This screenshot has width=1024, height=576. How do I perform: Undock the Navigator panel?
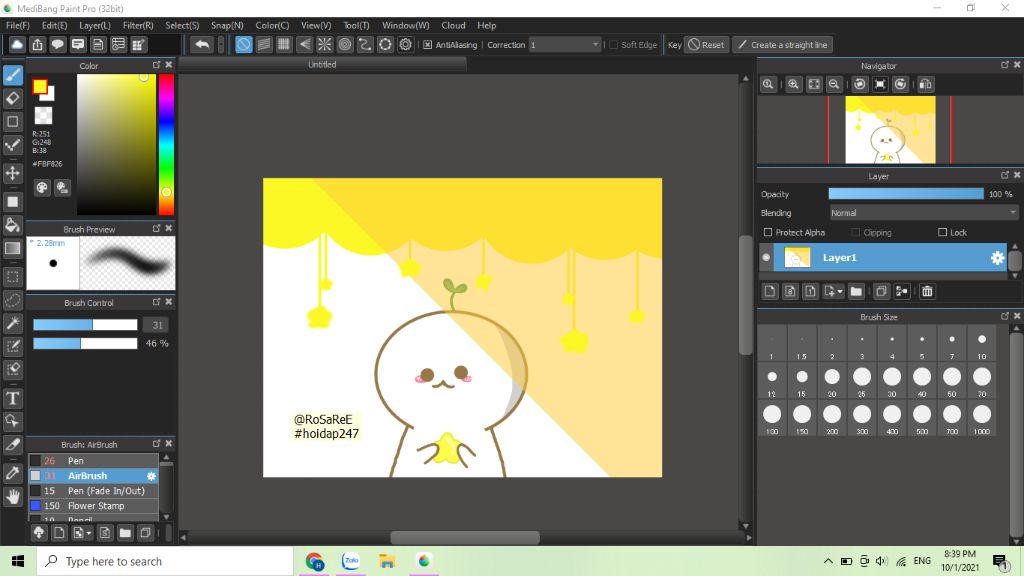(1004, 65)
